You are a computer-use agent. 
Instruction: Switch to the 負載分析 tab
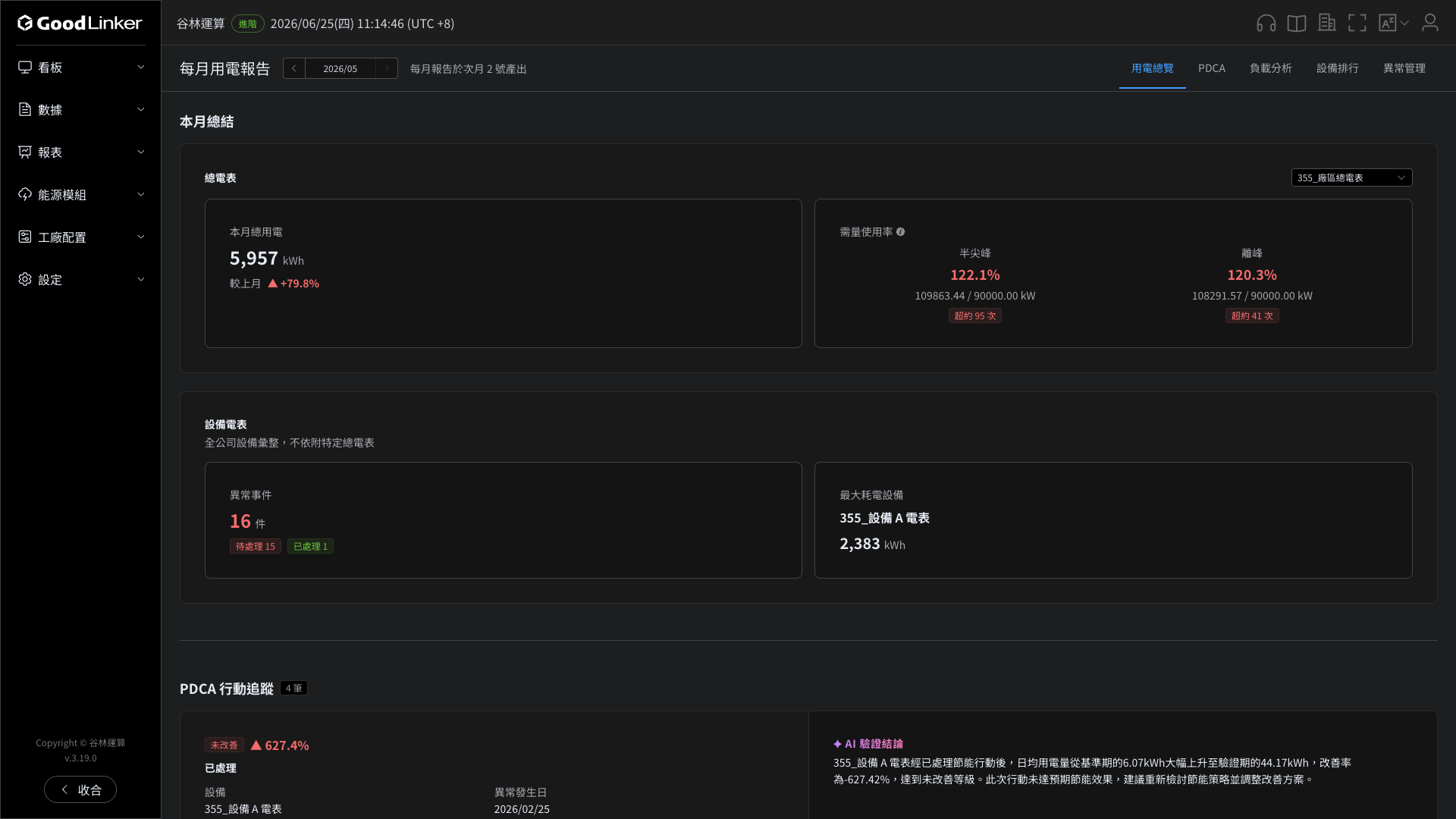tap(1271, 68)
